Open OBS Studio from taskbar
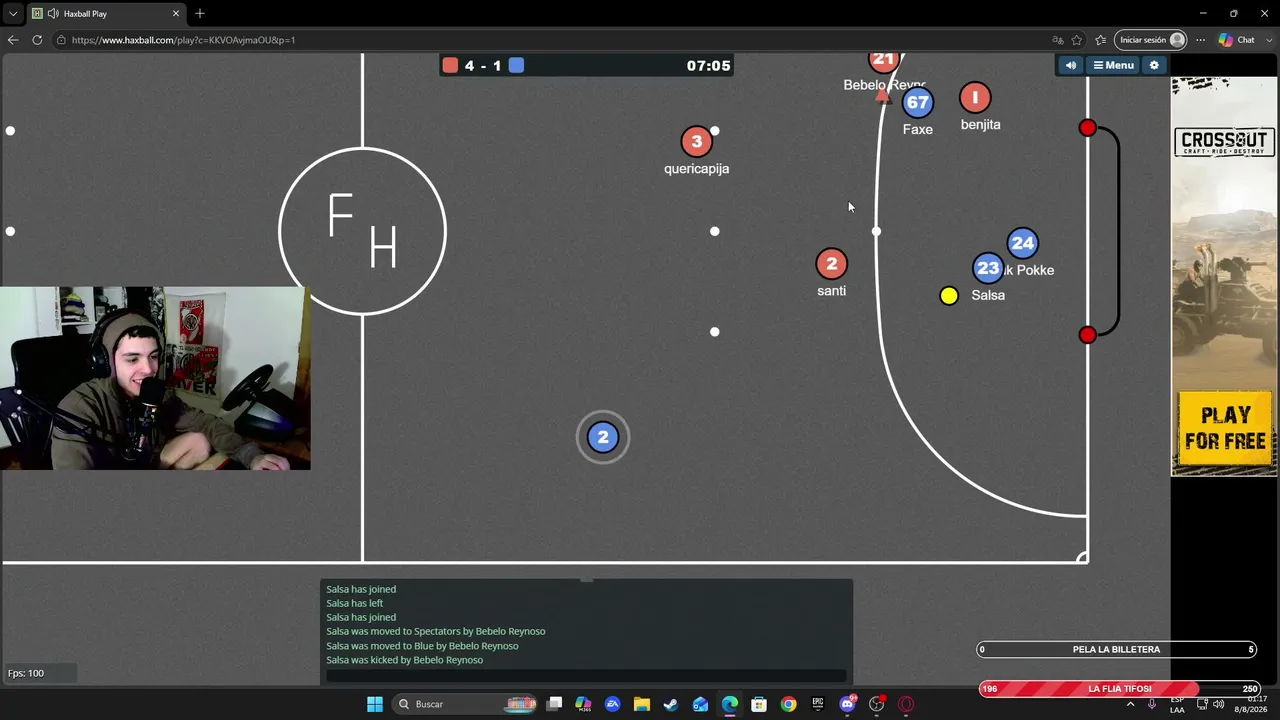Screen dimensions: 1280x720 pyautogui.click(x=877, y=704)
